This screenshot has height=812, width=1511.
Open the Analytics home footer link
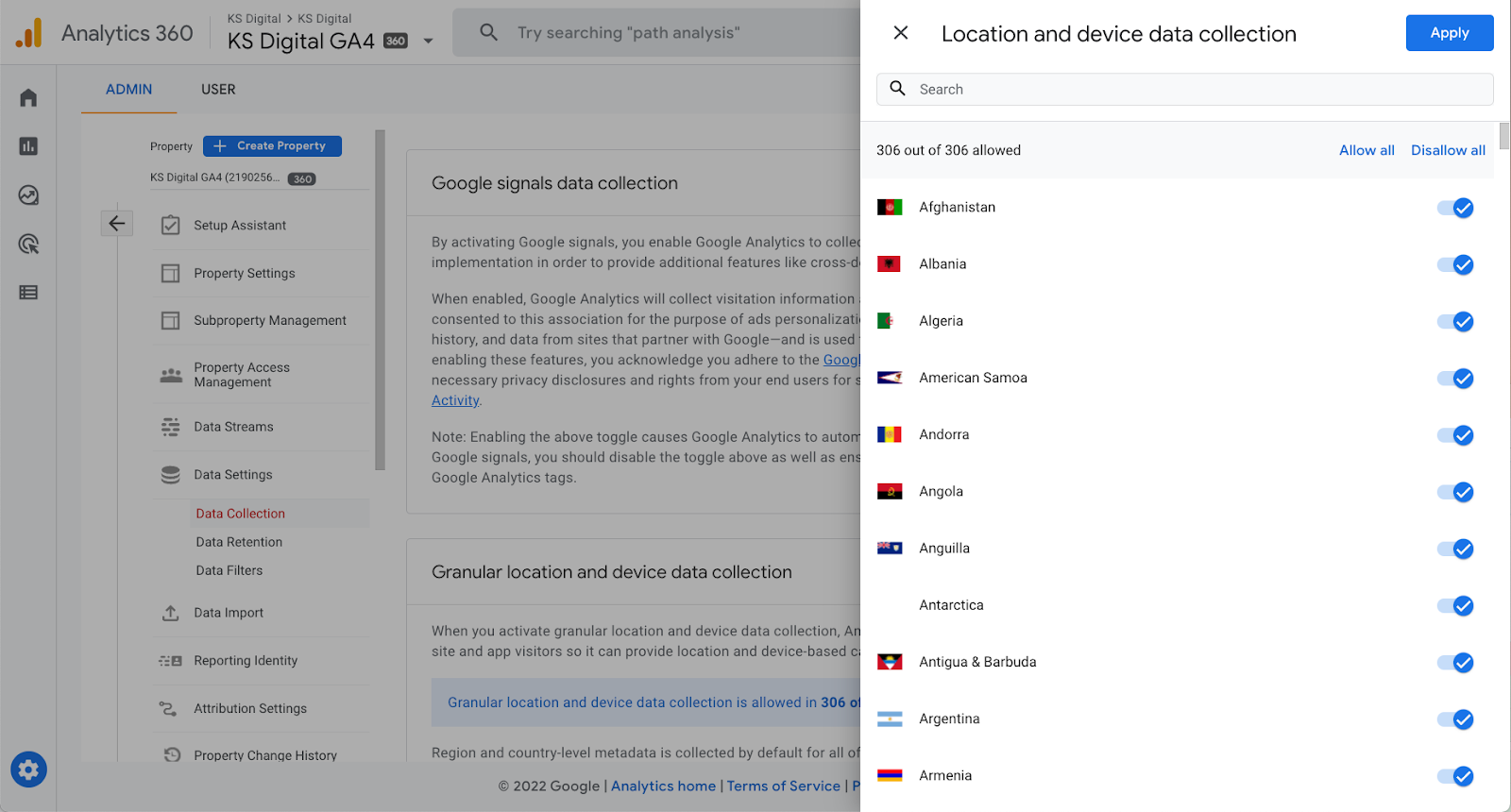click(663, 787)
